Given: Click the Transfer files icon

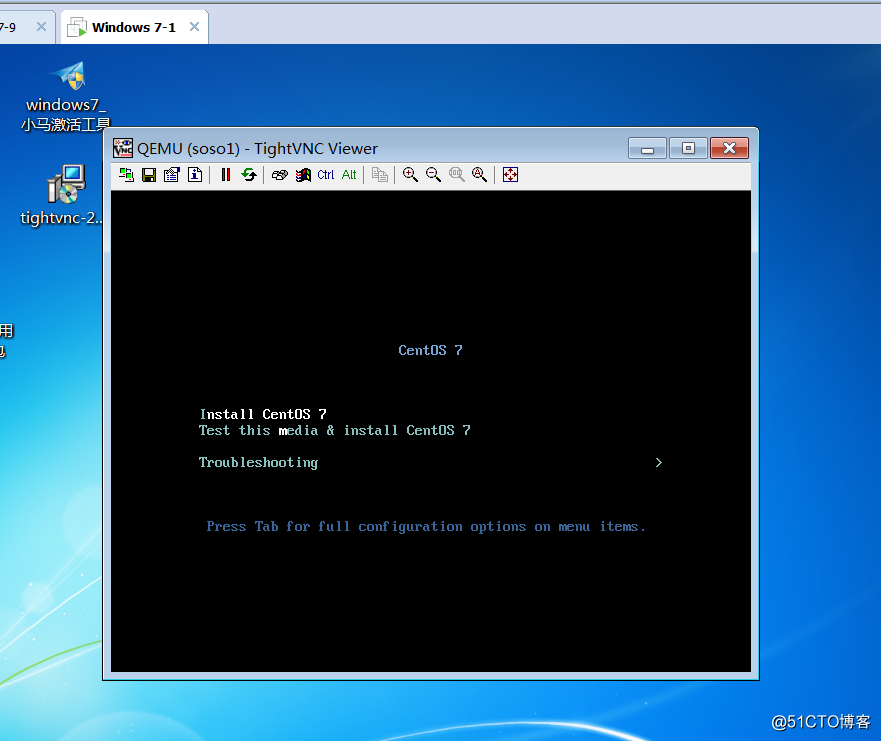Looking at the screenshot, I should (380, 175).
